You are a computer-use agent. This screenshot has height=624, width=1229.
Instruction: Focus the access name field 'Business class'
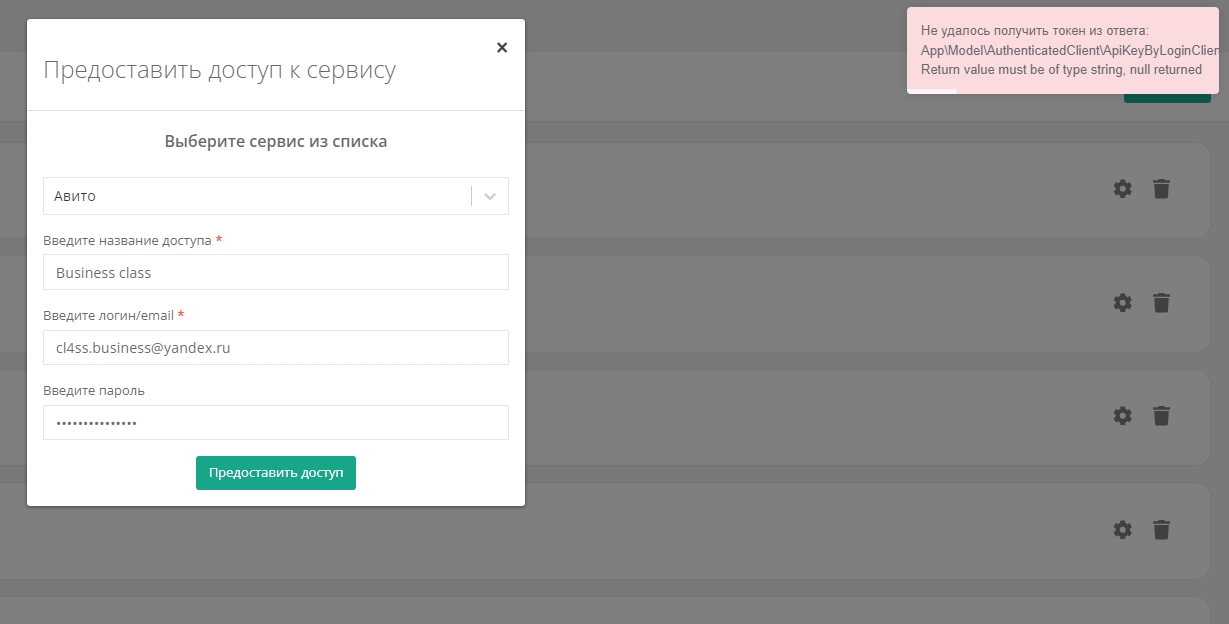point(276,272)
